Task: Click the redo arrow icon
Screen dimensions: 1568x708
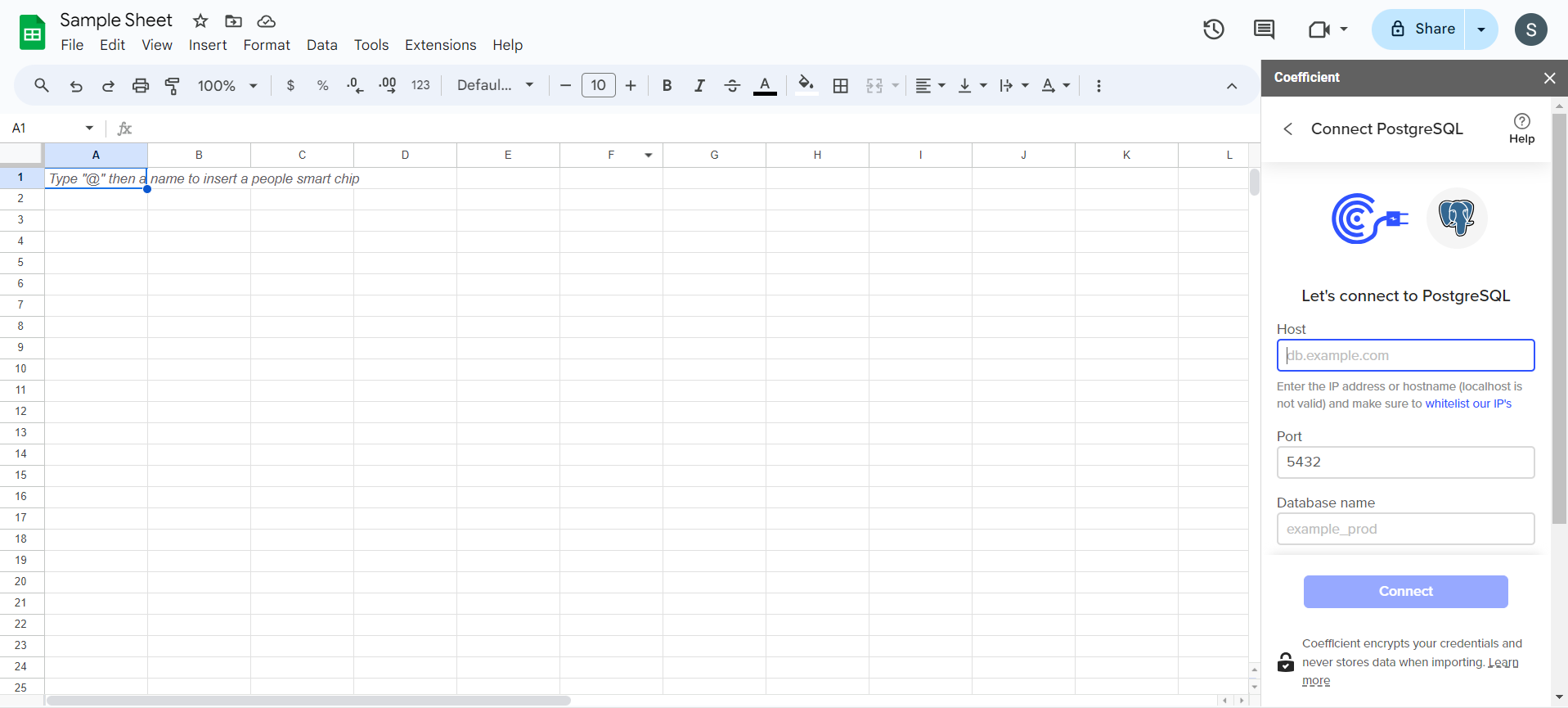Action: 108,86
